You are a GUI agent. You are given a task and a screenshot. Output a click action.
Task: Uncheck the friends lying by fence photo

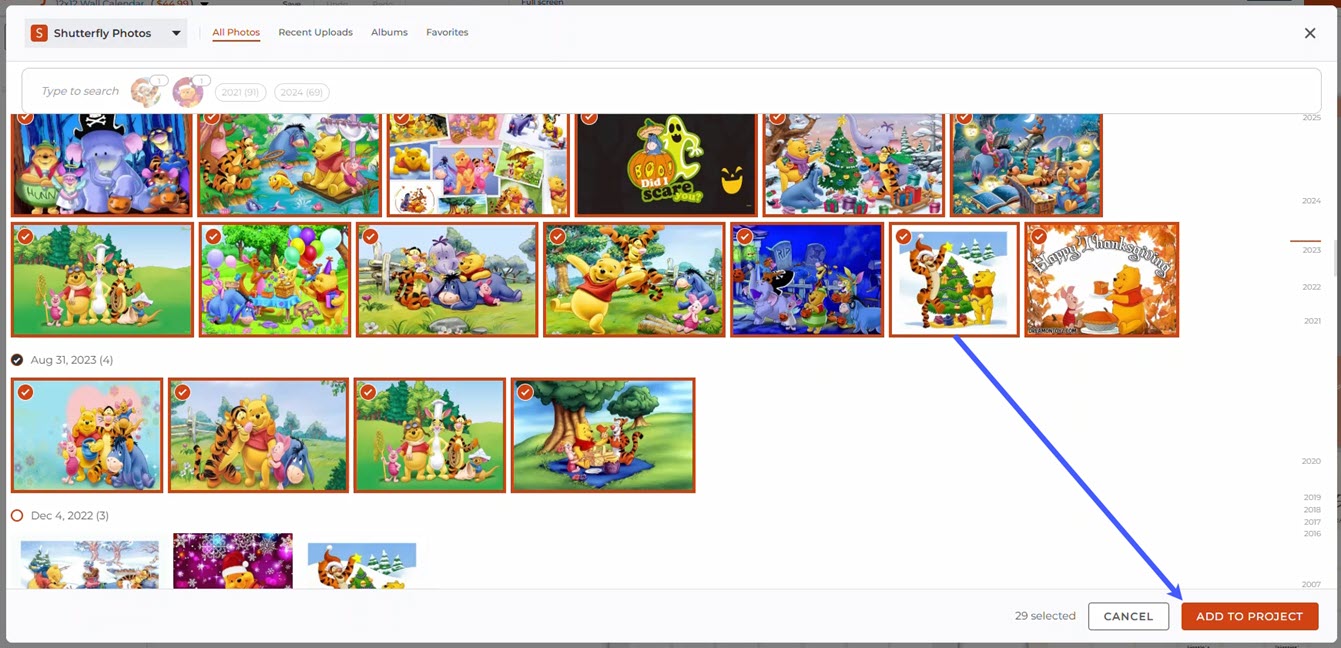(x=370, y=237)
